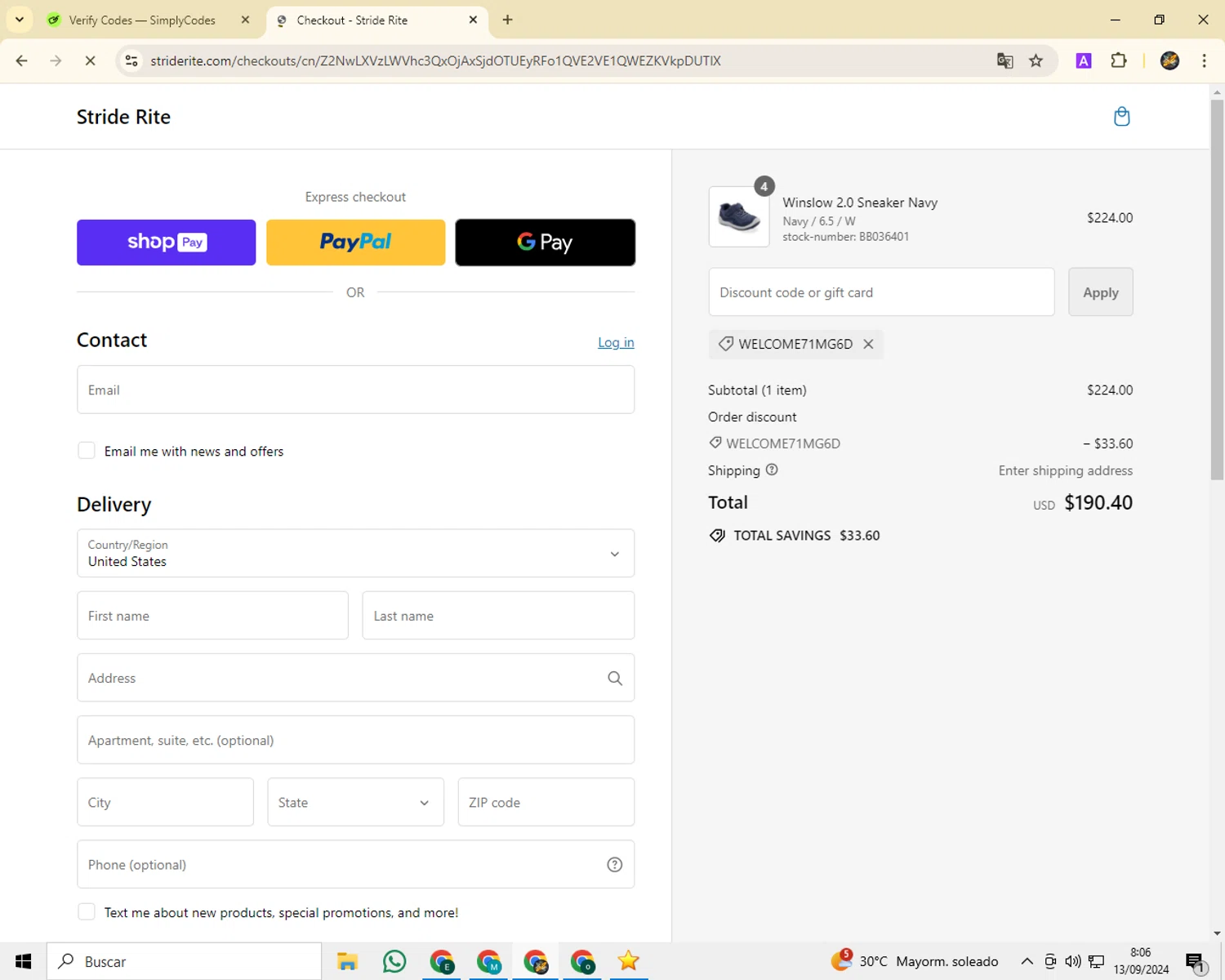Open the shopping bag cart icon

point(1122,117)
